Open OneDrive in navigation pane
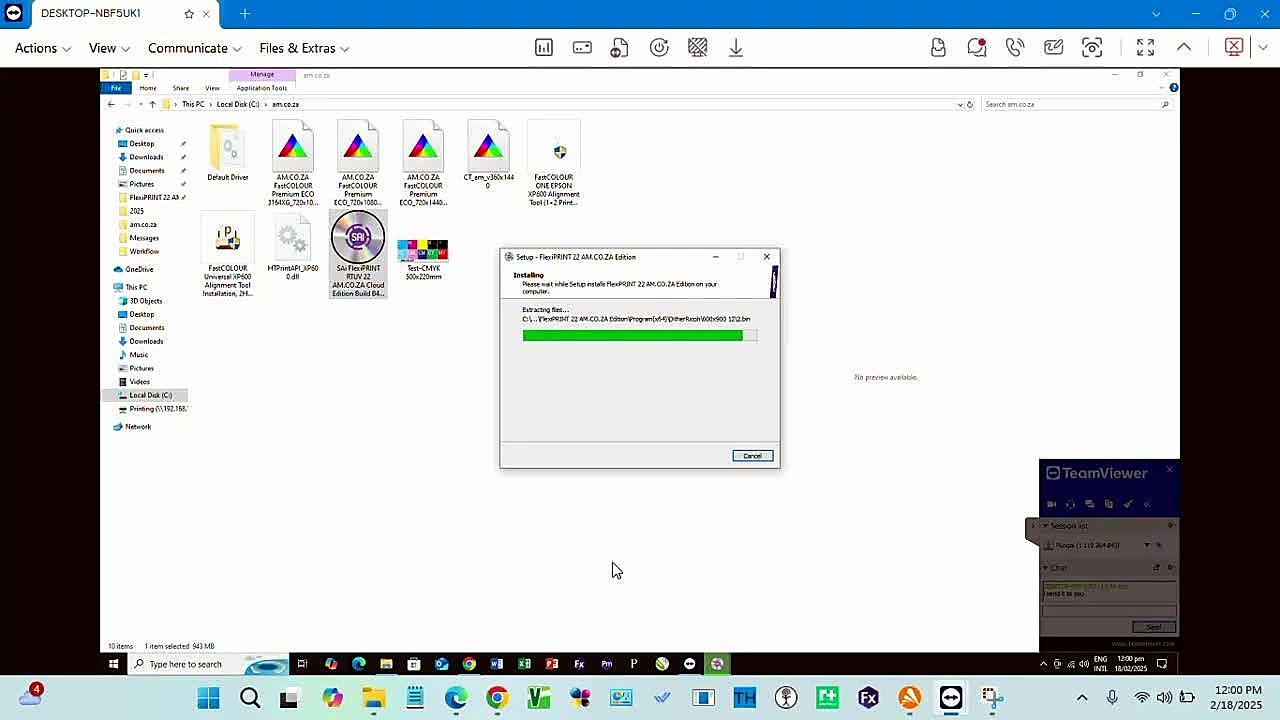This screenshot has width=1280, height=720. coord(139,269)
